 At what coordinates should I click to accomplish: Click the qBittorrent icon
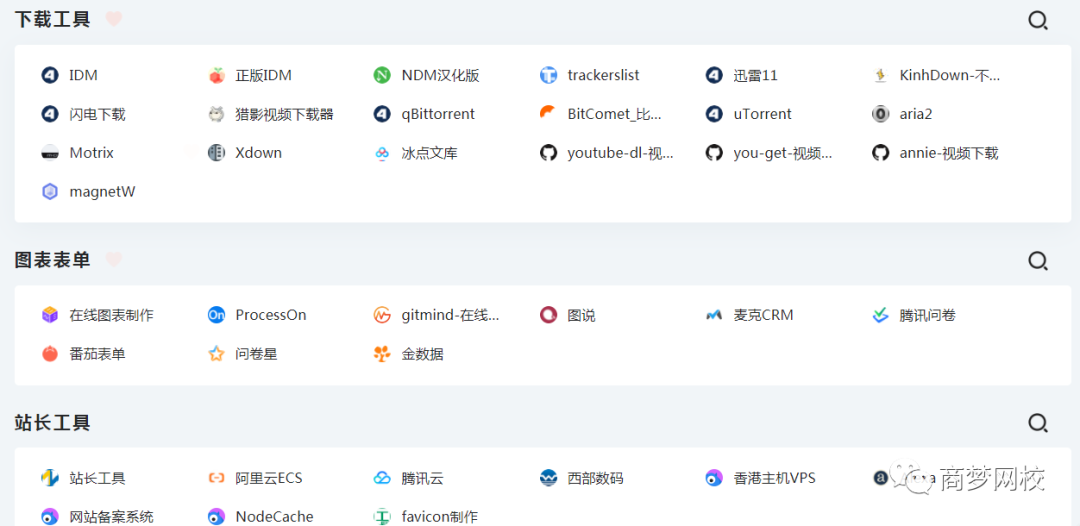pos(382,114)
